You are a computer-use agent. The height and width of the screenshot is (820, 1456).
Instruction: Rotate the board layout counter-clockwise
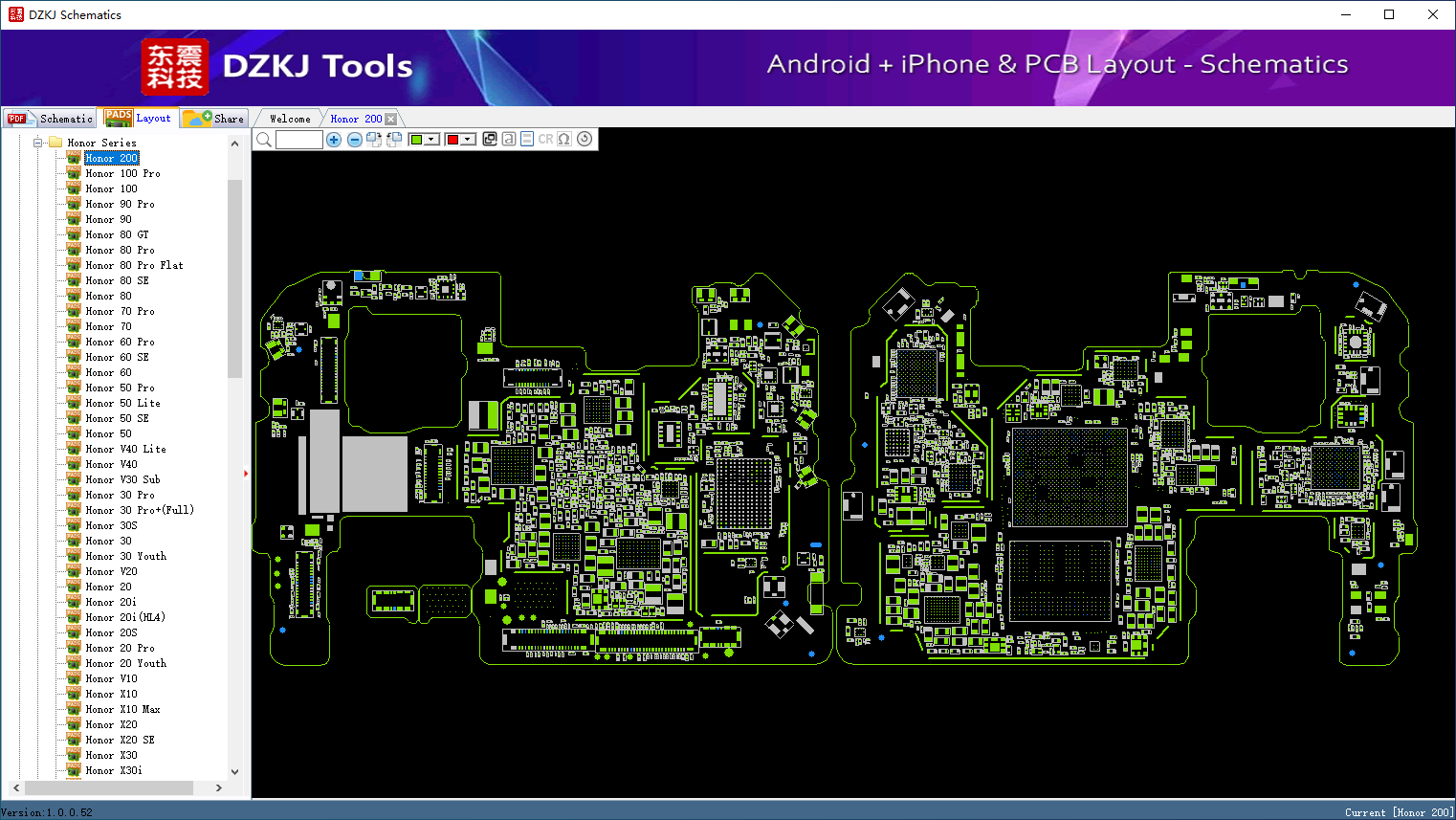393,140
